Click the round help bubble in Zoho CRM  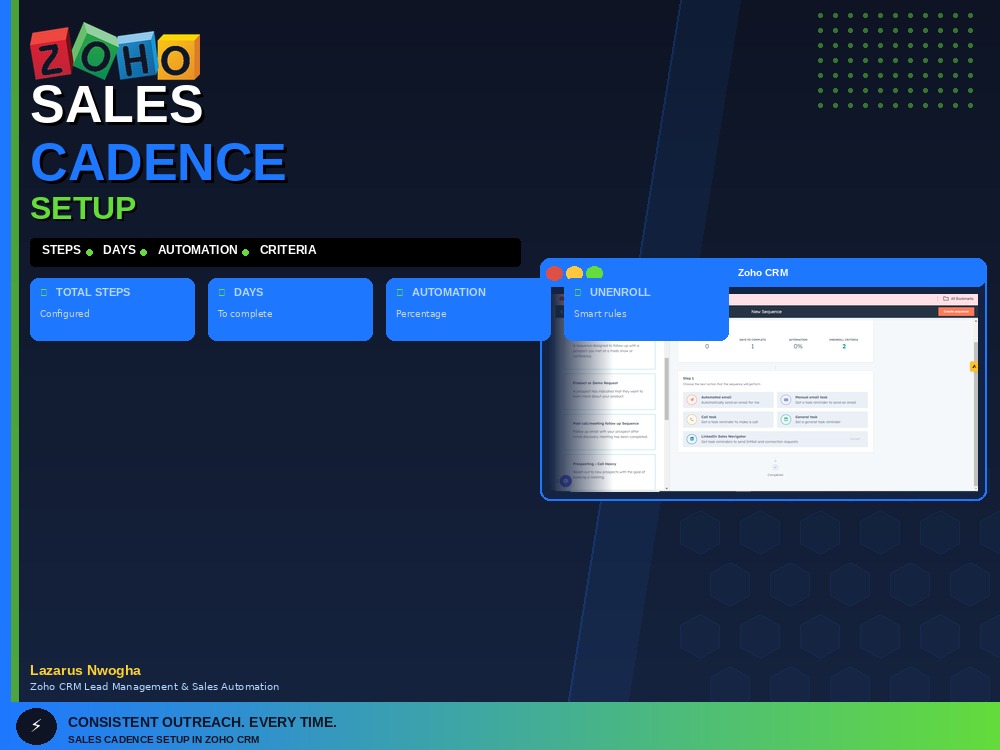(566, 481)
